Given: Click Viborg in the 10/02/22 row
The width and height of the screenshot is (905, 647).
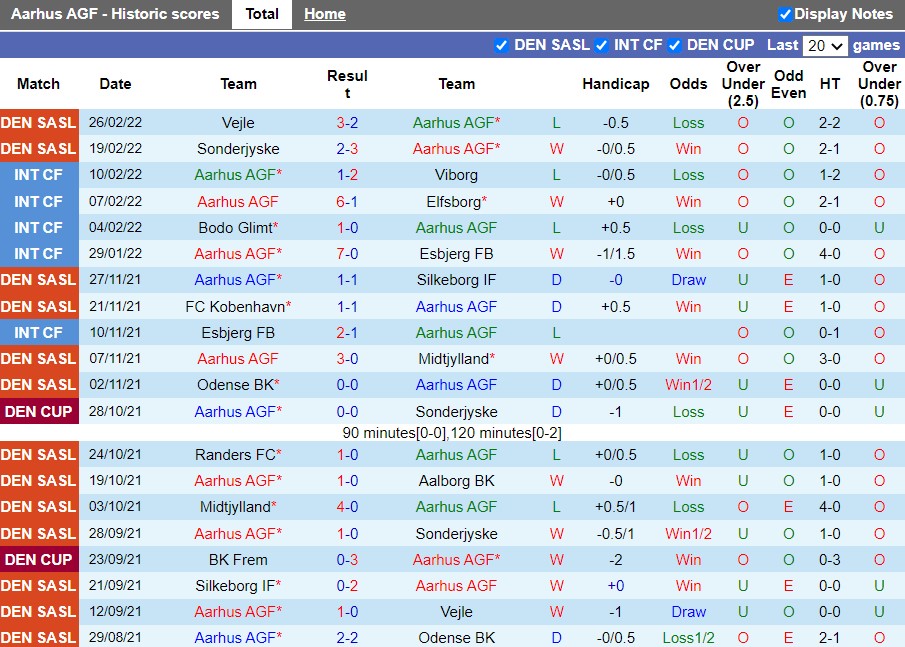Looking at the screenshot, I should 457,175.
